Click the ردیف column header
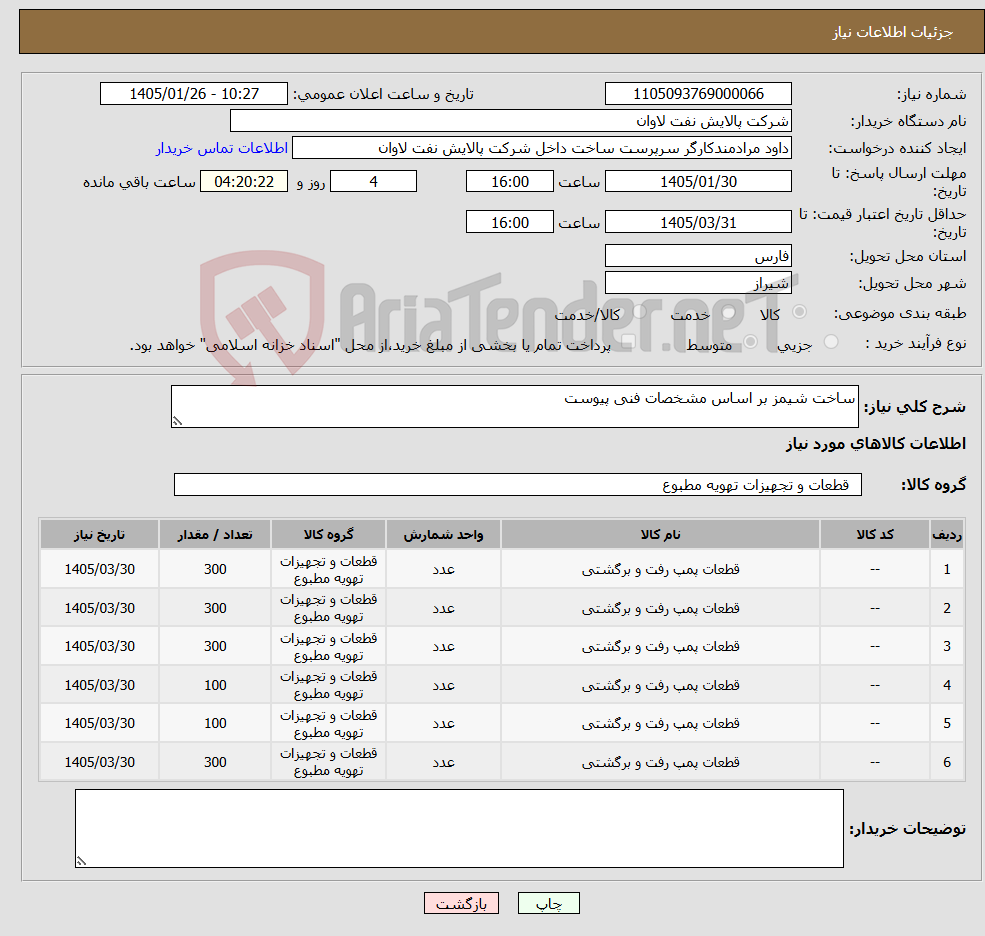Image resolution: width=985 pixels, height=936 pixels. click(x=947, y=535)
